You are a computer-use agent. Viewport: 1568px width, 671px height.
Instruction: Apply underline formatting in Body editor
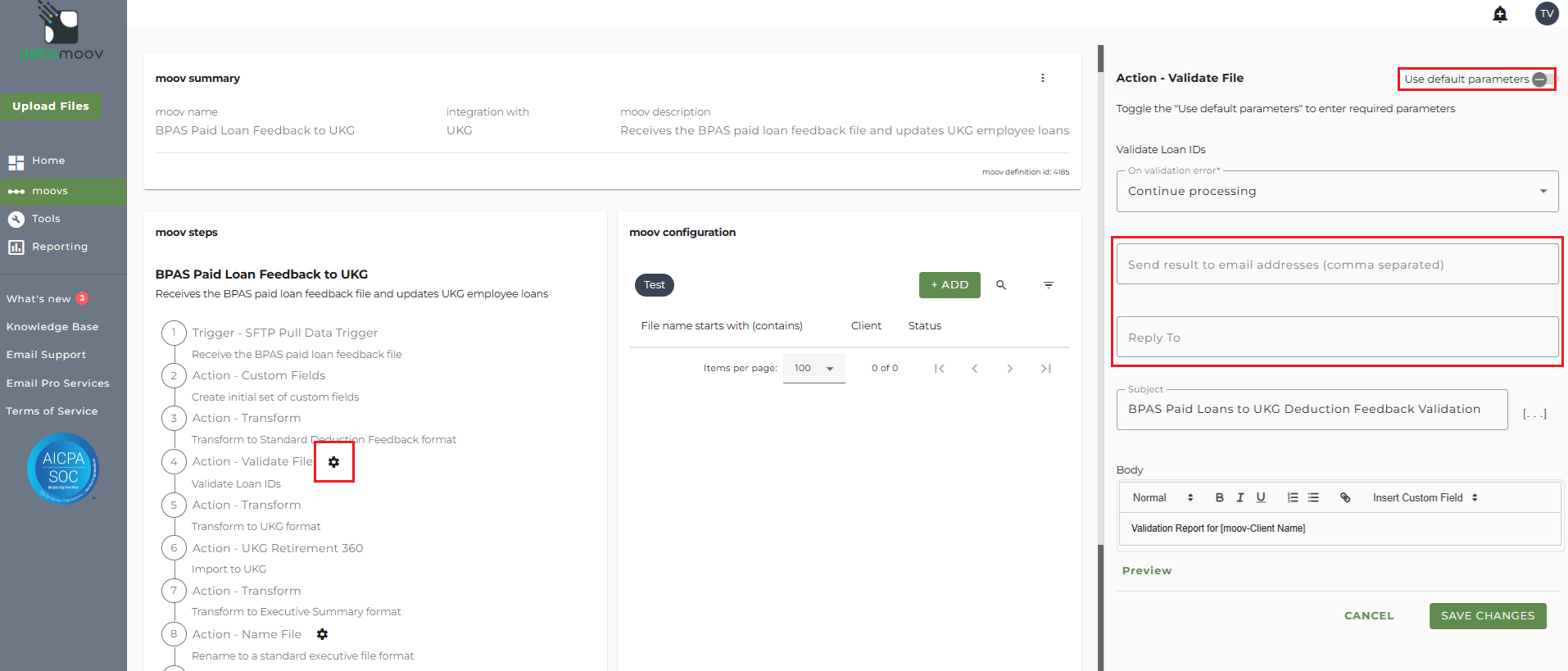[x=1261, y=497]
